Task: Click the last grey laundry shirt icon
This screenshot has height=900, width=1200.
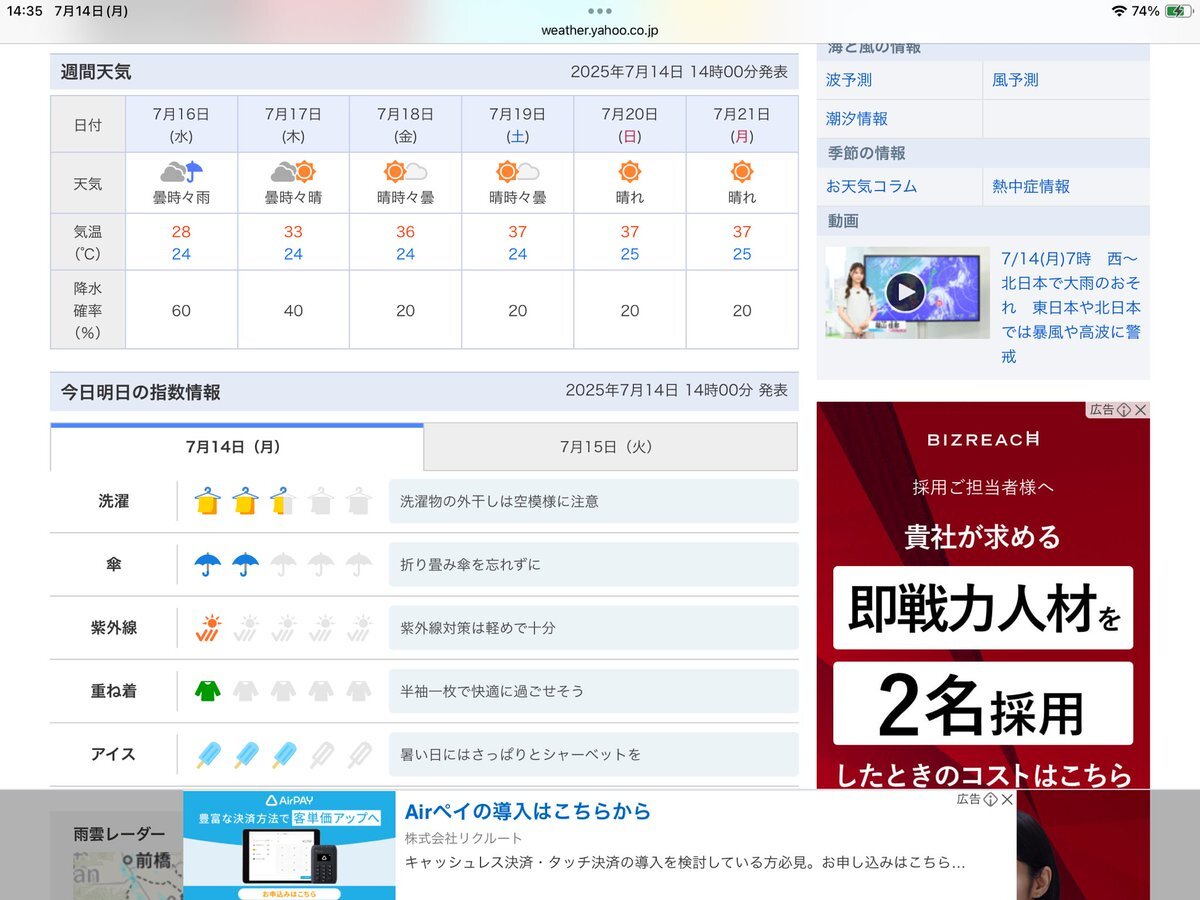Action: [x=358, y=501]
